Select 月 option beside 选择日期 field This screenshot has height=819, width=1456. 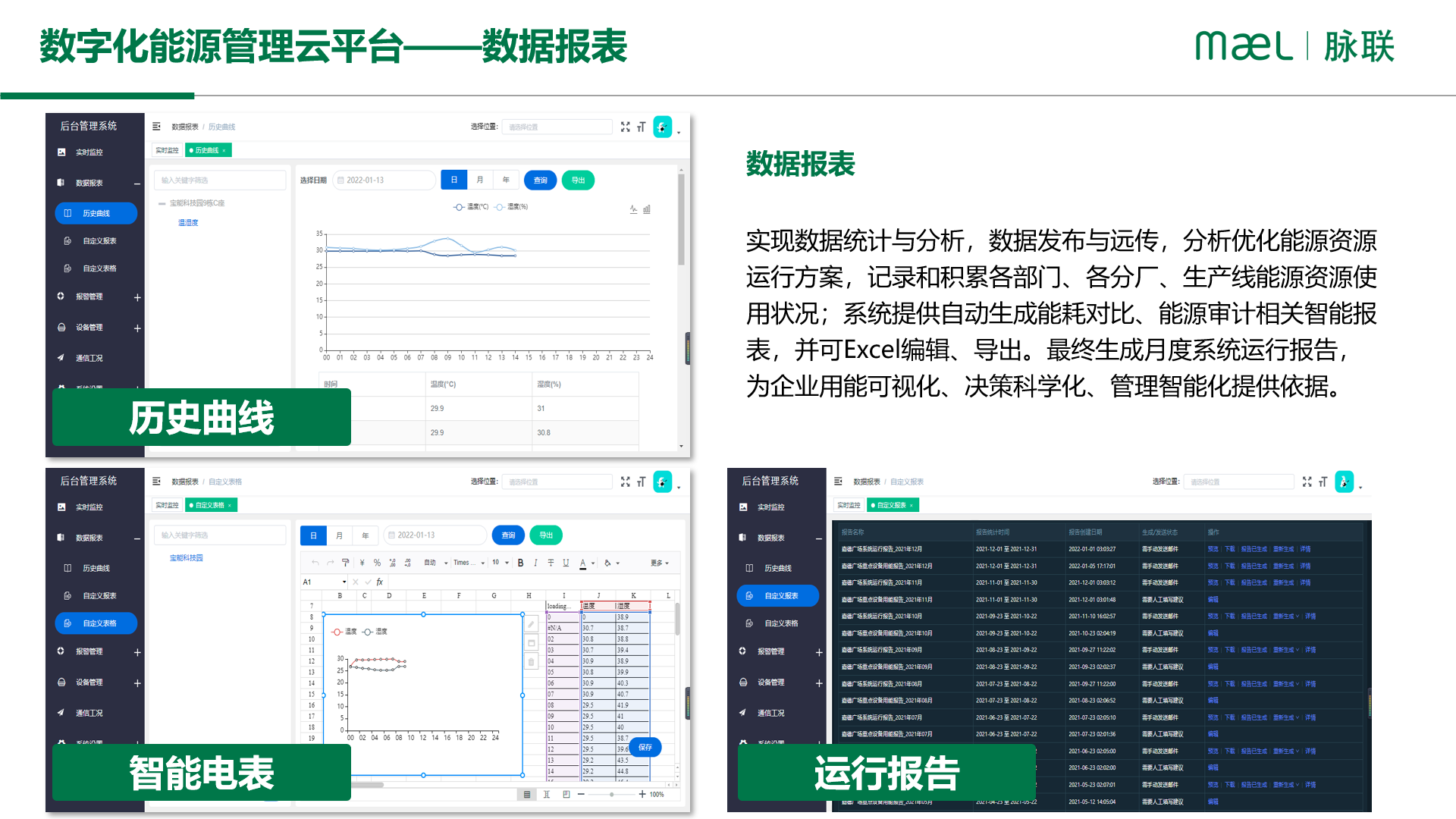480,180
